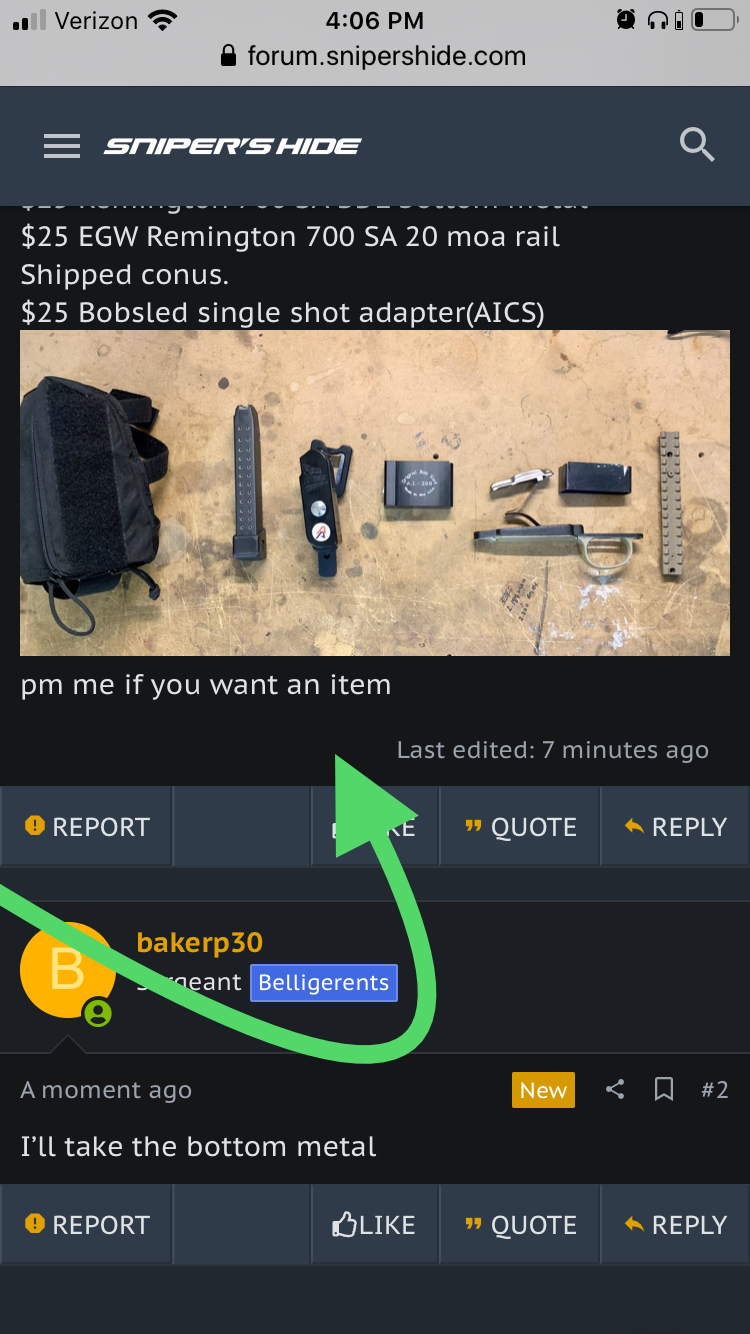This screenshot has height=1334, width=750.
Task: Tap the forum.snipershide.com address bar
Action: 375,56
